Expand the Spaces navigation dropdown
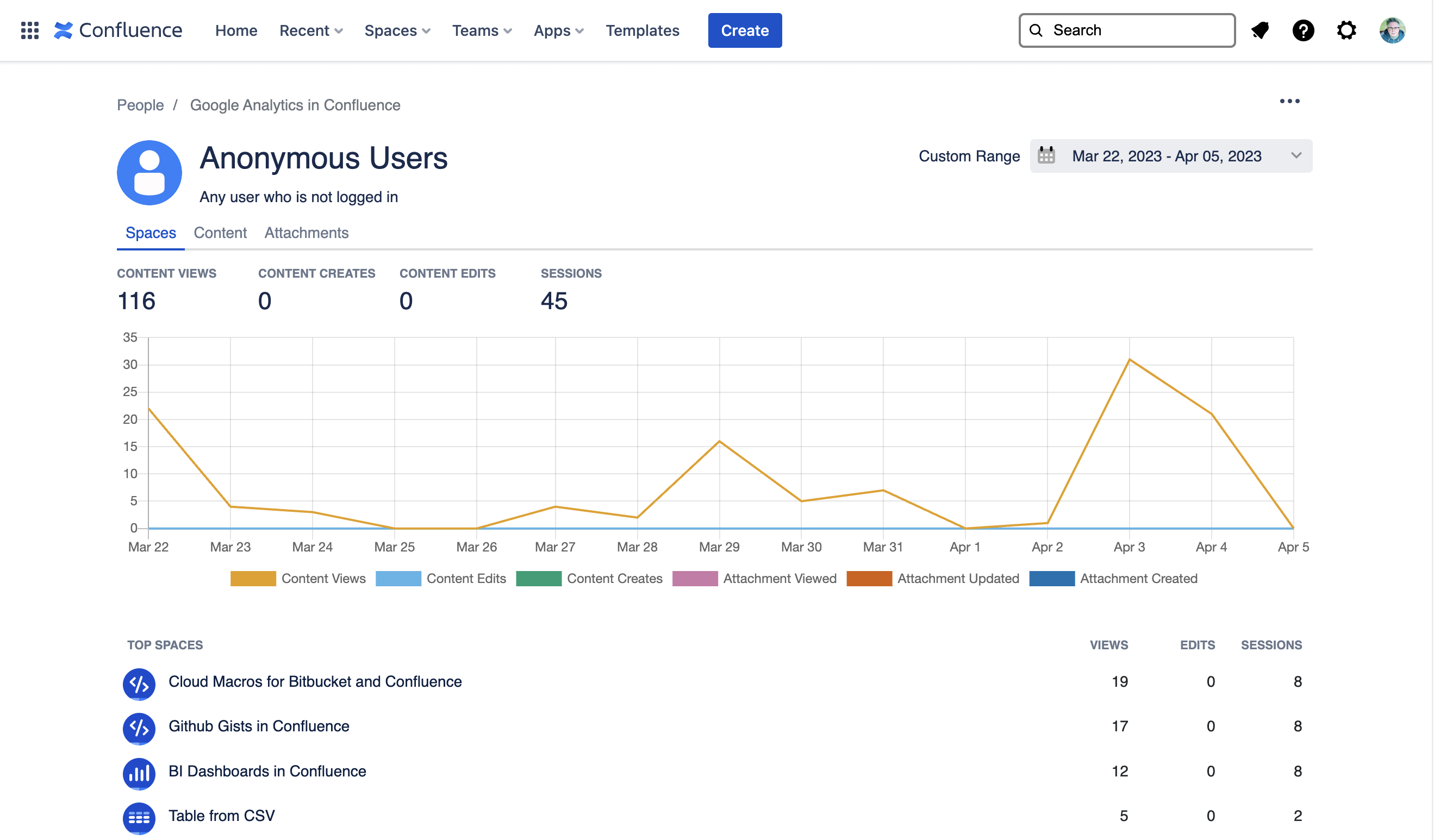1434x840 pixels. [x=397, y=31]
